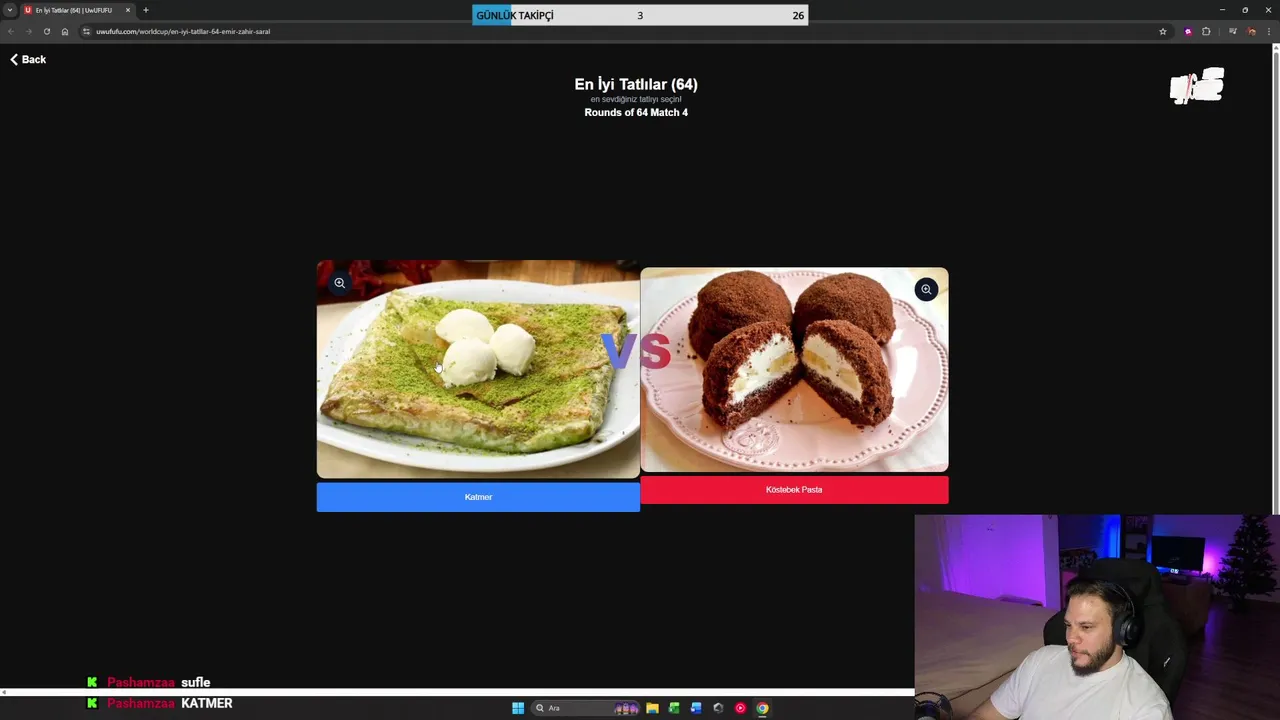Image resolution: width=1280 pixels, height=720 pixels.
Task: Open a new browser tab
Action: [146, 10]
